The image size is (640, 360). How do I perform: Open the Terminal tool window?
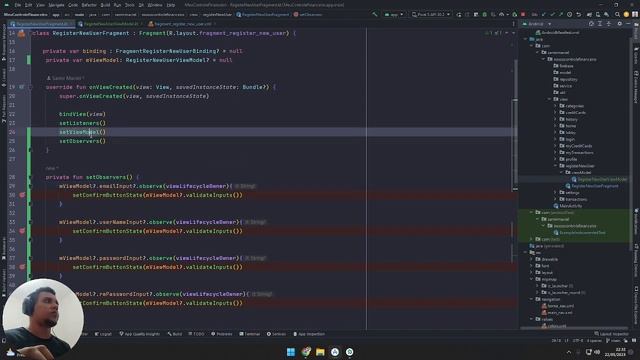tap(250, 334)
